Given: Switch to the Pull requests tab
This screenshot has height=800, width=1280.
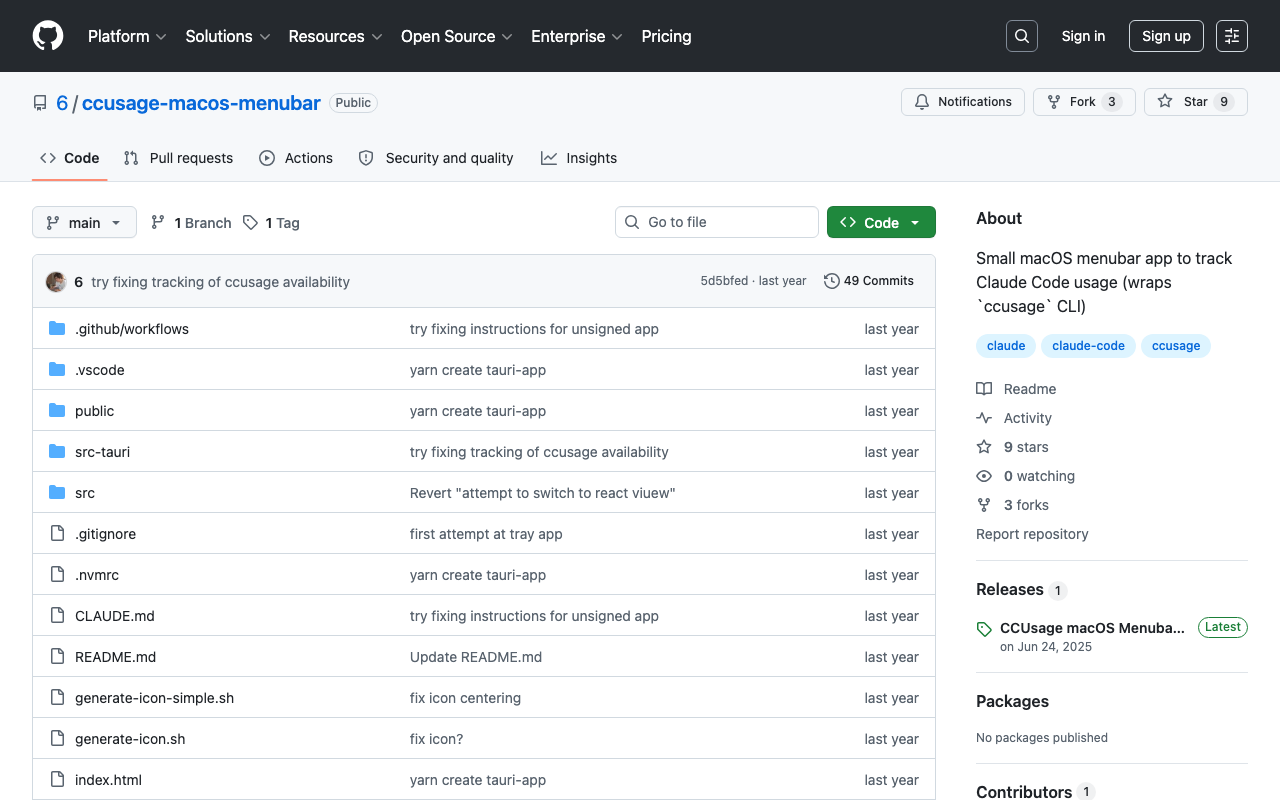Looking at the screenshot, I should 178,158.
